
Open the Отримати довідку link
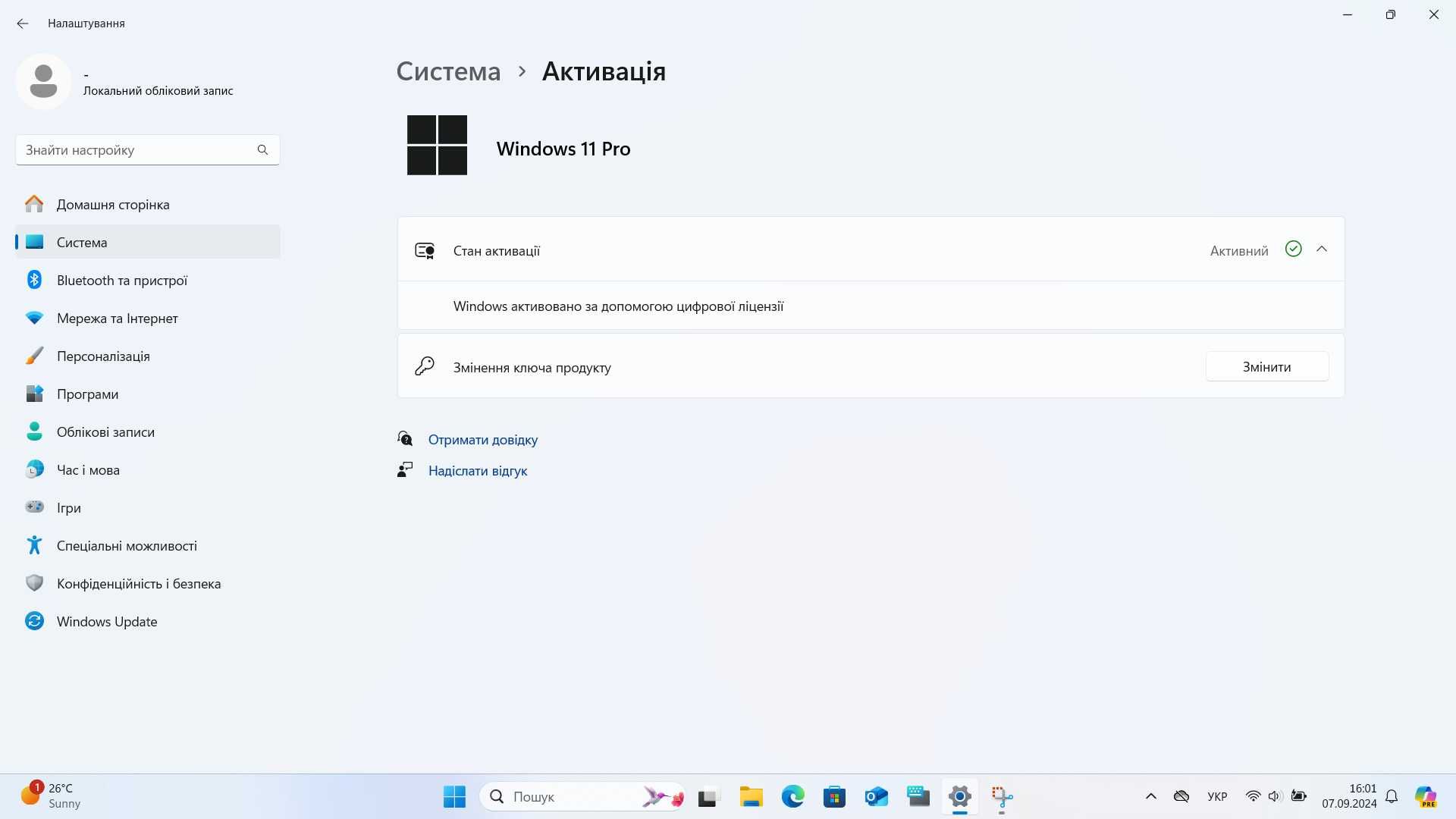[x=483, y=439]
